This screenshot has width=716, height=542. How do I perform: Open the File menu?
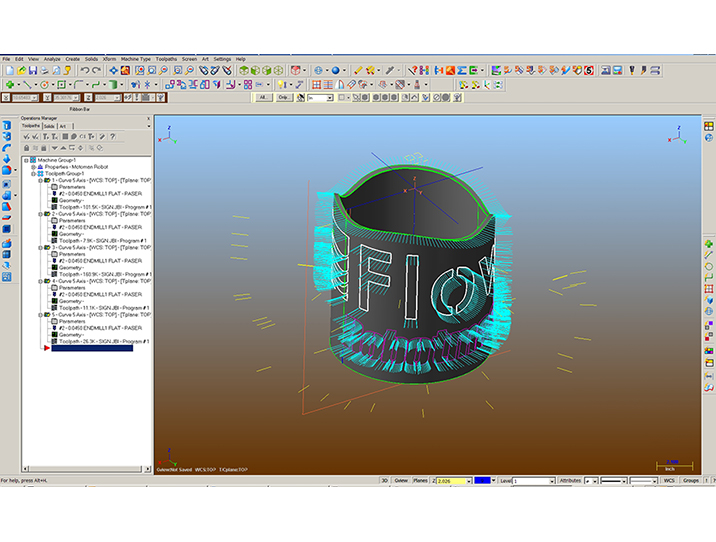(6, 59)
